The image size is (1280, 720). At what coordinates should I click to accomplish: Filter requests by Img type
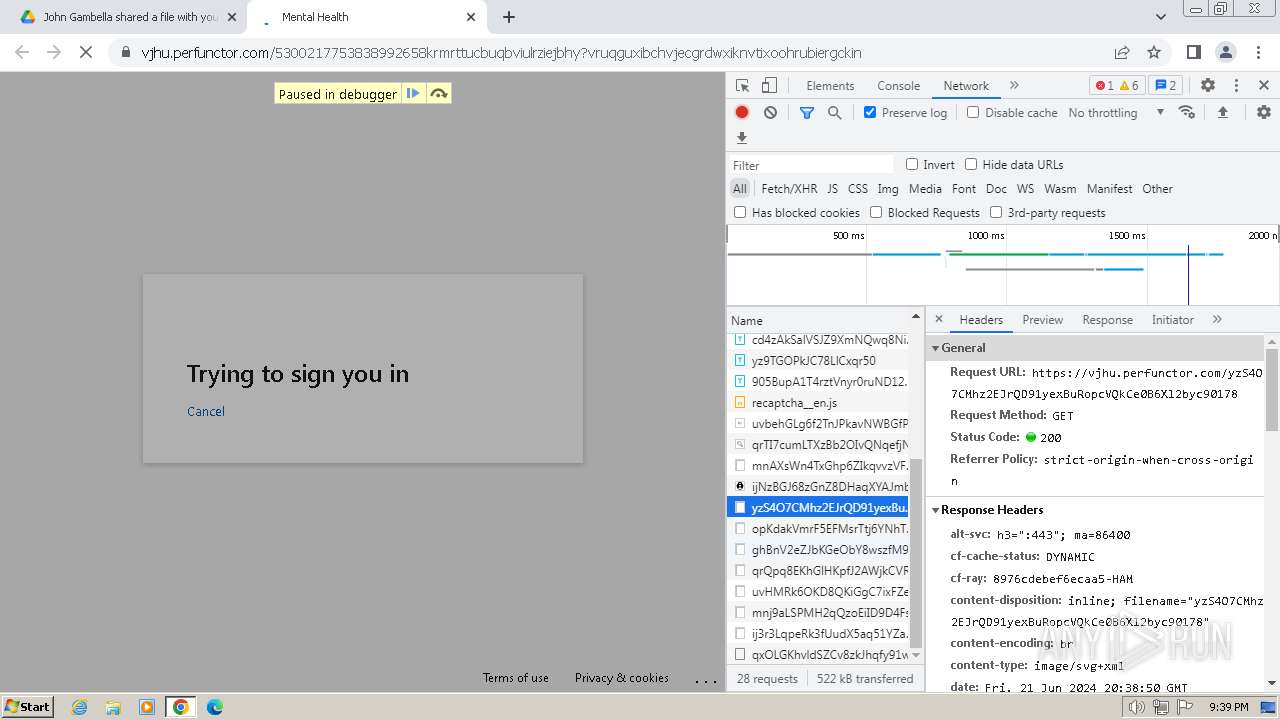pos(887,188)
